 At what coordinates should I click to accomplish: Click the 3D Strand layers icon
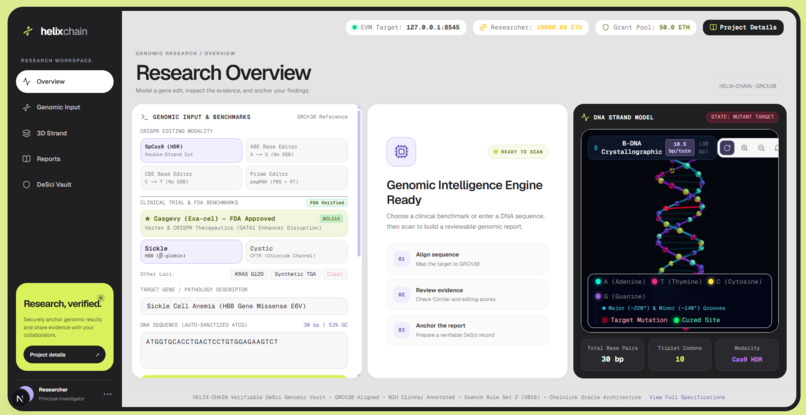pyautogui.click(x=27, y=133)
